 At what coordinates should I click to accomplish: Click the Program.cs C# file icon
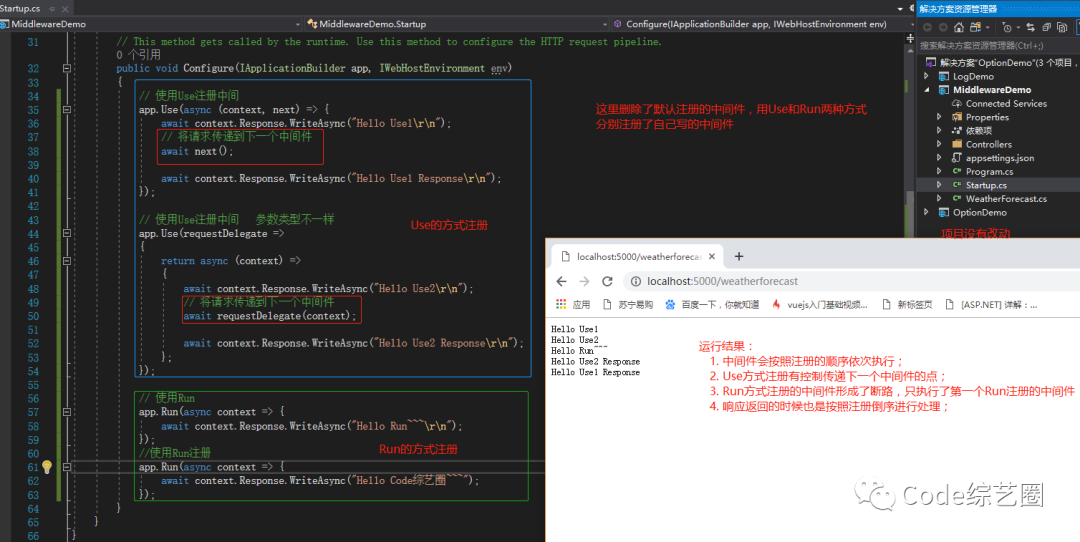(957, 171)
